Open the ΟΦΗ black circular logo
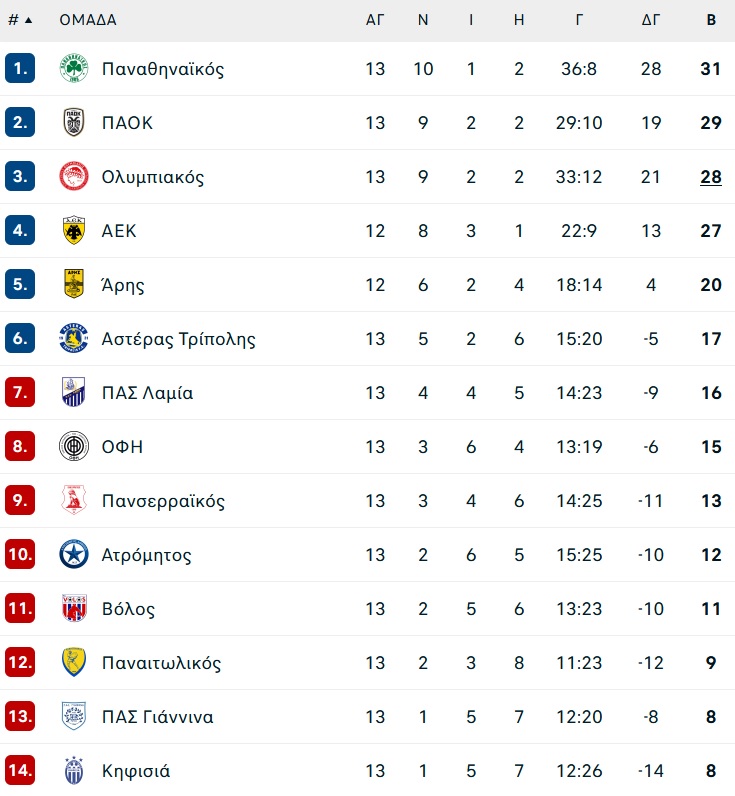Image resolution: width=735 pixels, height=796 pixels. click(74, 447)
